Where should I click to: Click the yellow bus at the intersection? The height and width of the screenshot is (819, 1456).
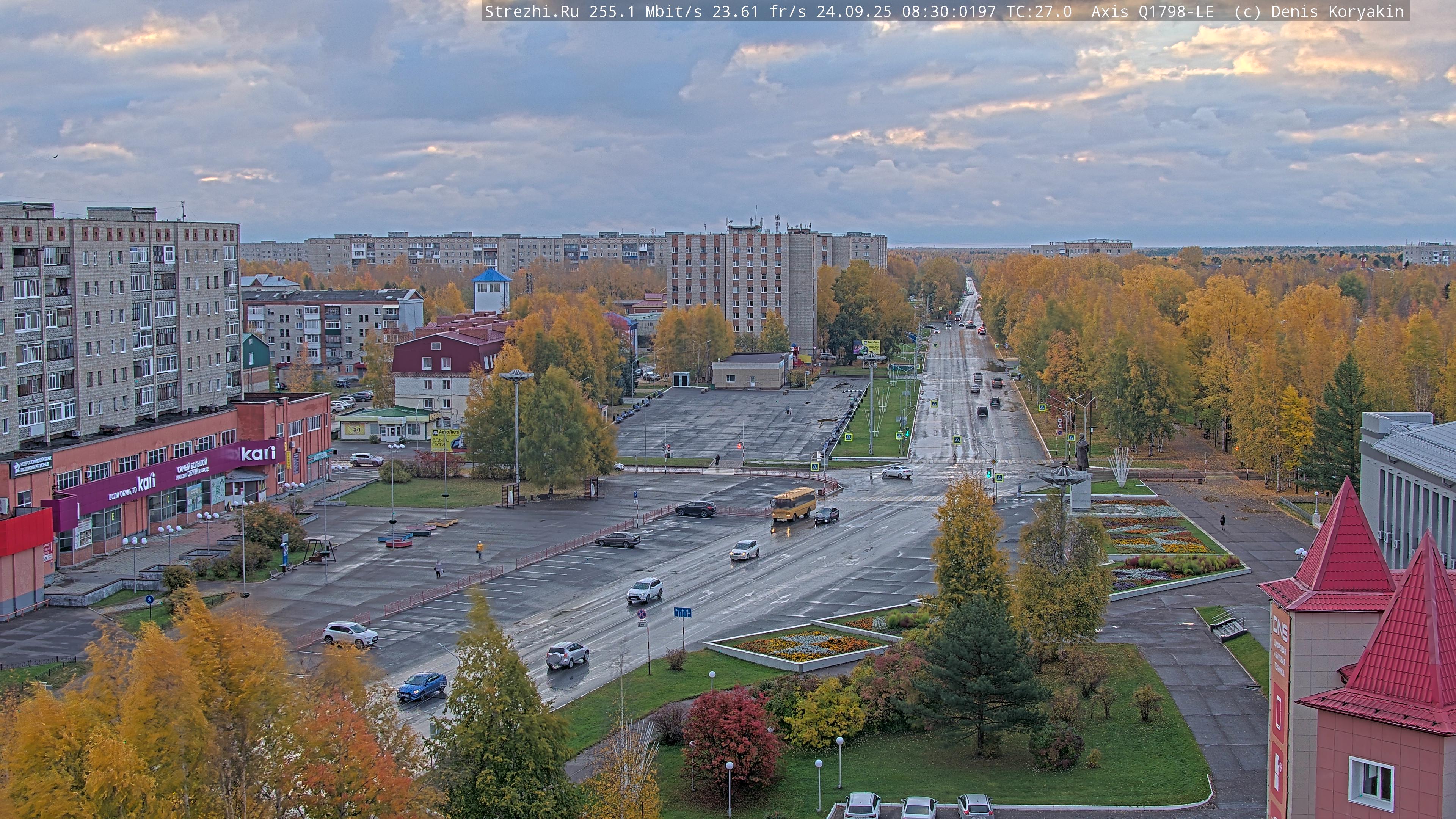pos(793,503)
